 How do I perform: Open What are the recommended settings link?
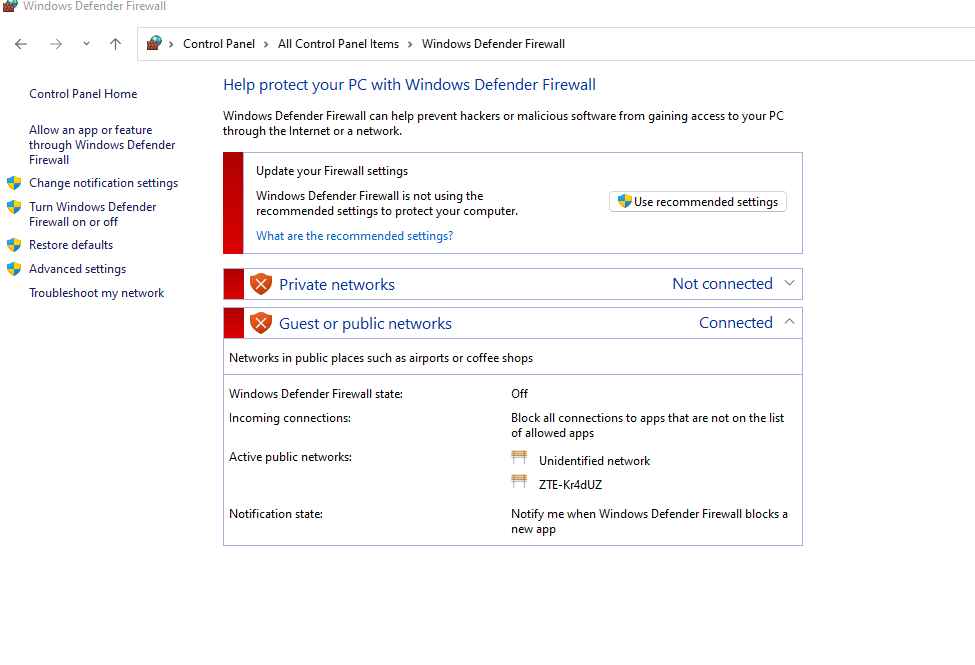tap(354, 236)
